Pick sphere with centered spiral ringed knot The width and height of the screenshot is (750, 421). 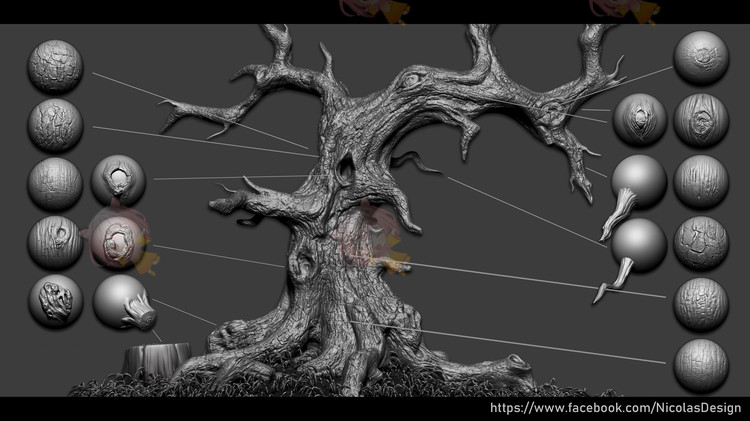coord(701,120)
